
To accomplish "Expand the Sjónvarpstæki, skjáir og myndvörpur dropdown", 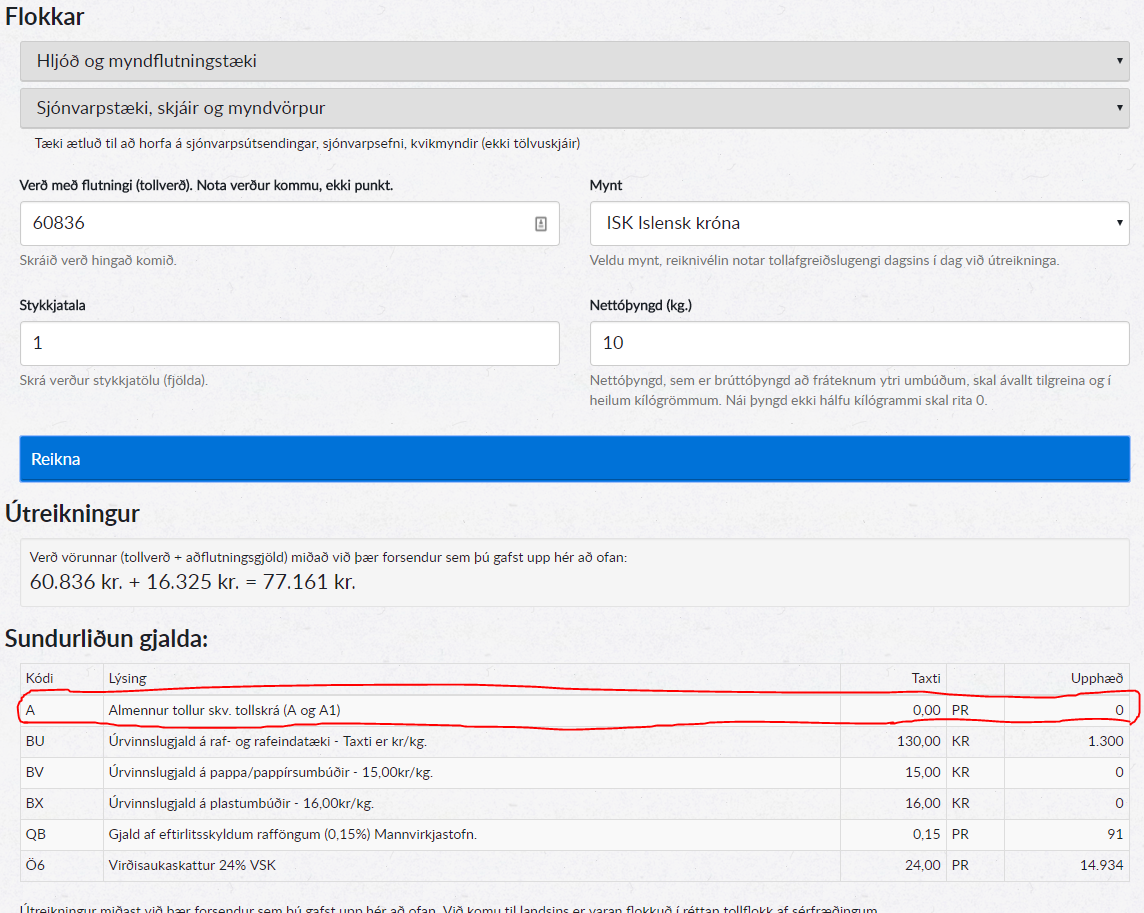I will tap(574, 108).
